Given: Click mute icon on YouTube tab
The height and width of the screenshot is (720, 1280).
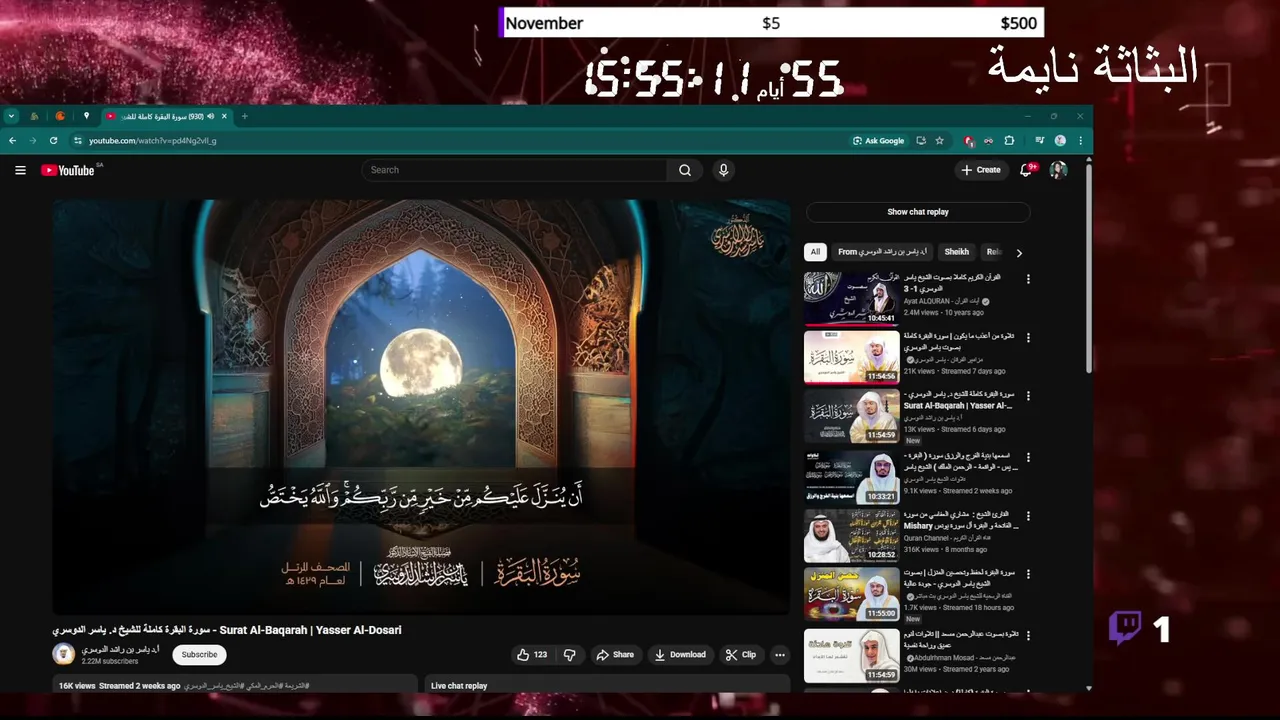Looking at the screenshot, I should pyautogui.click(x=211, y=116).
